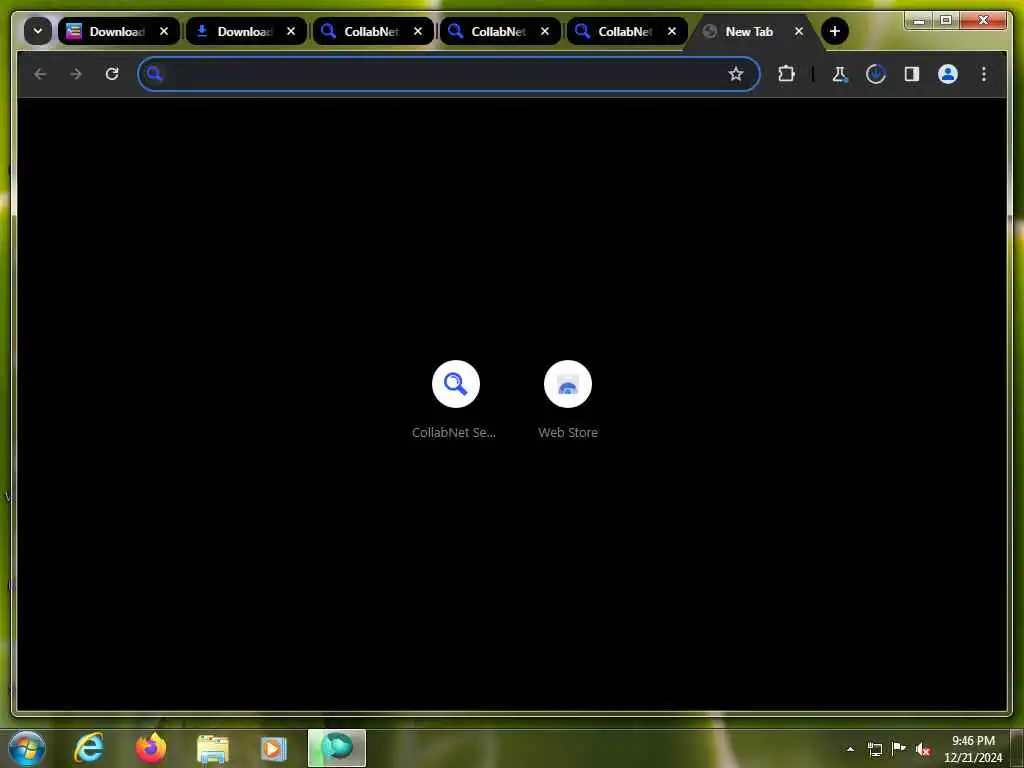Close the browser window
The width and height of the screenshot is (1024, 768).
(x=983, y=21)
